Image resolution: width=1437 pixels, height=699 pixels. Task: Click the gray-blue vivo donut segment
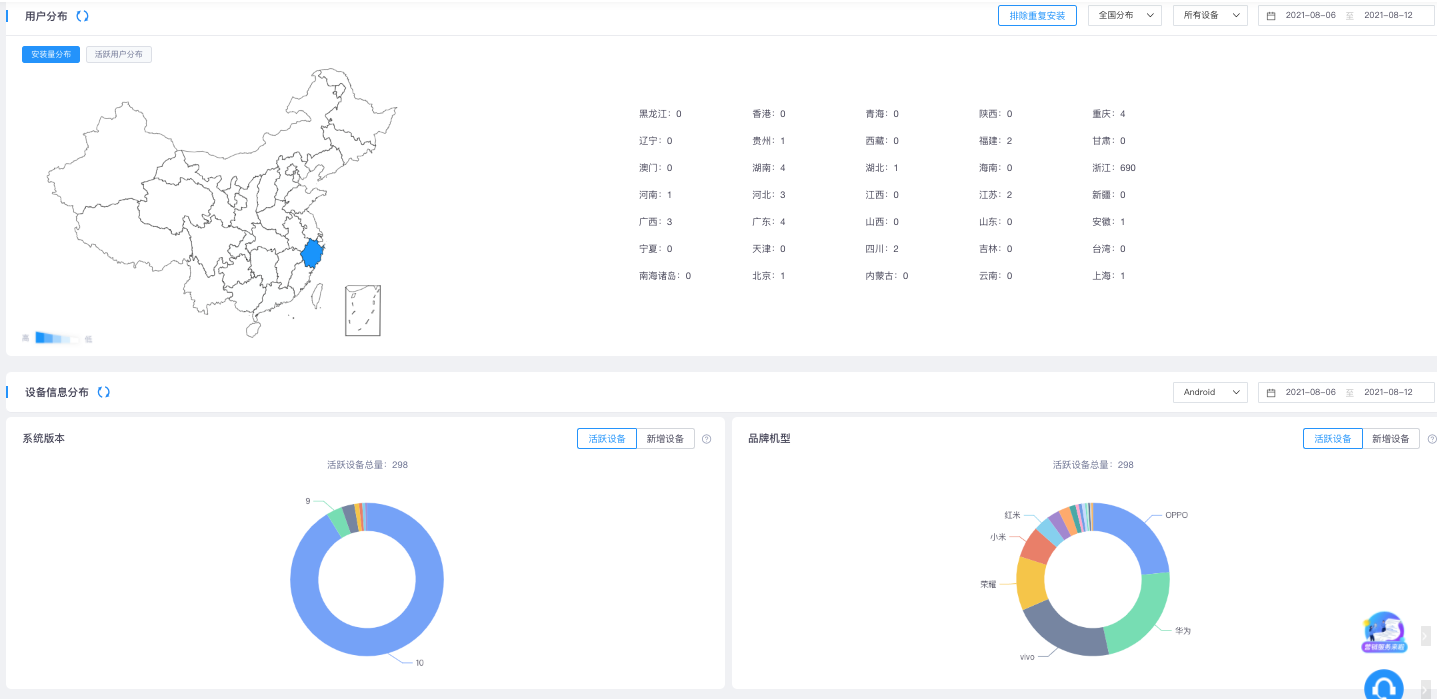1063,632
